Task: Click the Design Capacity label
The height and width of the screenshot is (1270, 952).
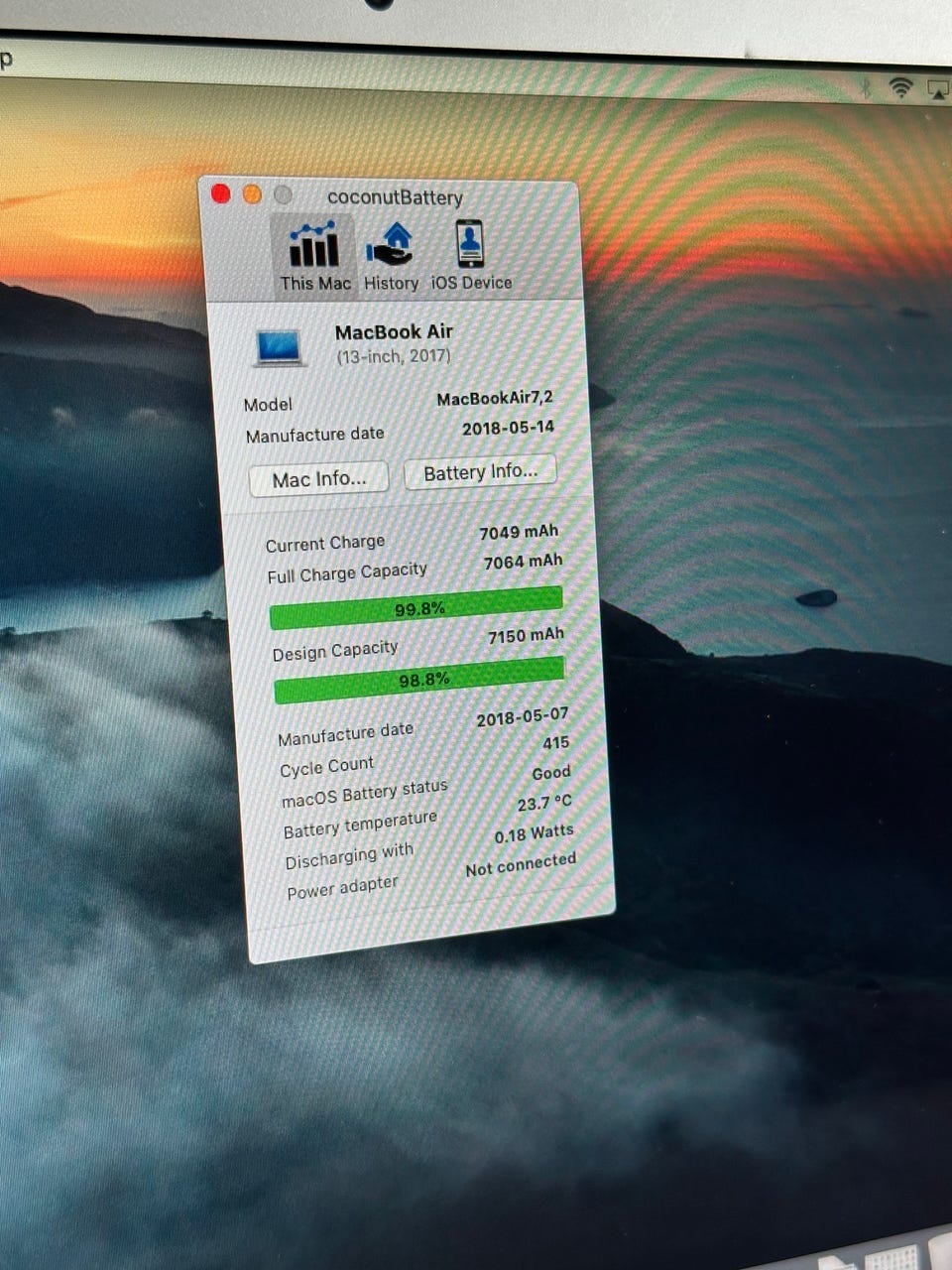Action: tap(335, 651)
